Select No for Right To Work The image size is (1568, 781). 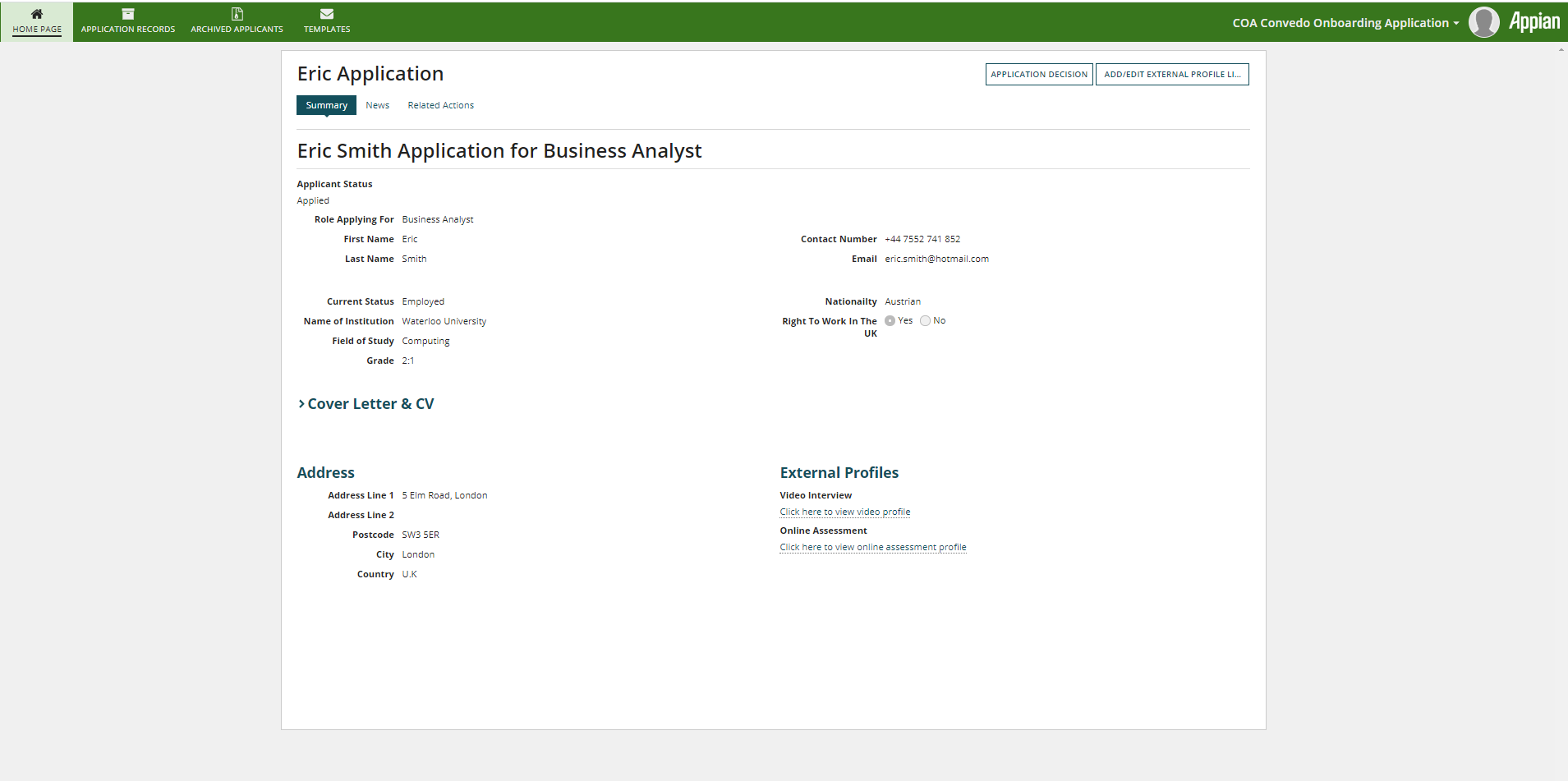tap(925, 321)
